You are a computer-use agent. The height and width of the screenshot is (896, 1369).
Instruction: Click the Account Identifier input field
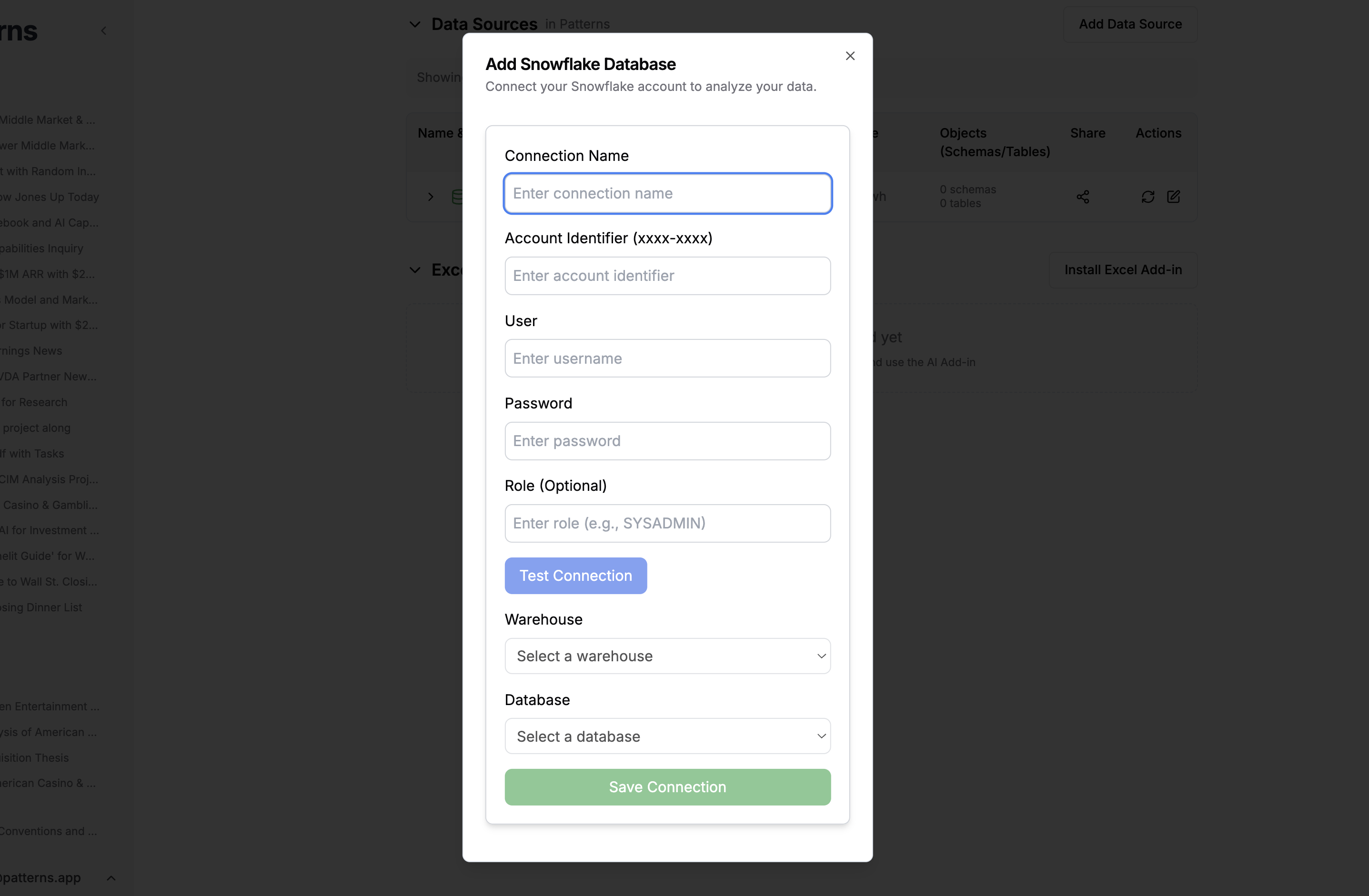667,276
